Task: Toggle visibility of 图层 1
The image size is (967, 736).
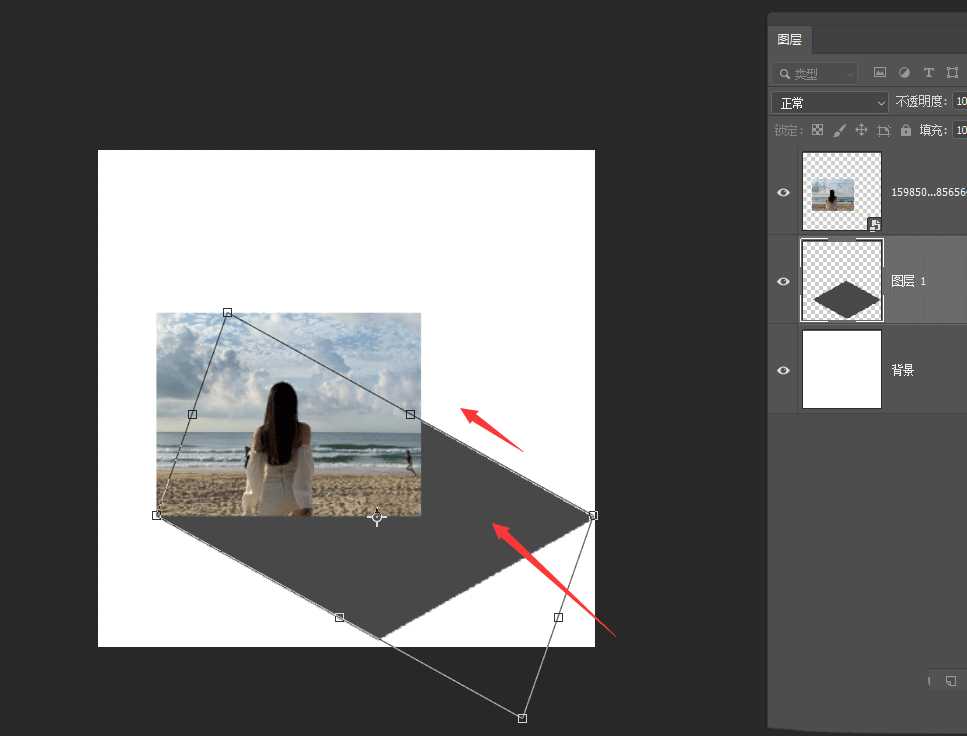Action: pos(783,281)
